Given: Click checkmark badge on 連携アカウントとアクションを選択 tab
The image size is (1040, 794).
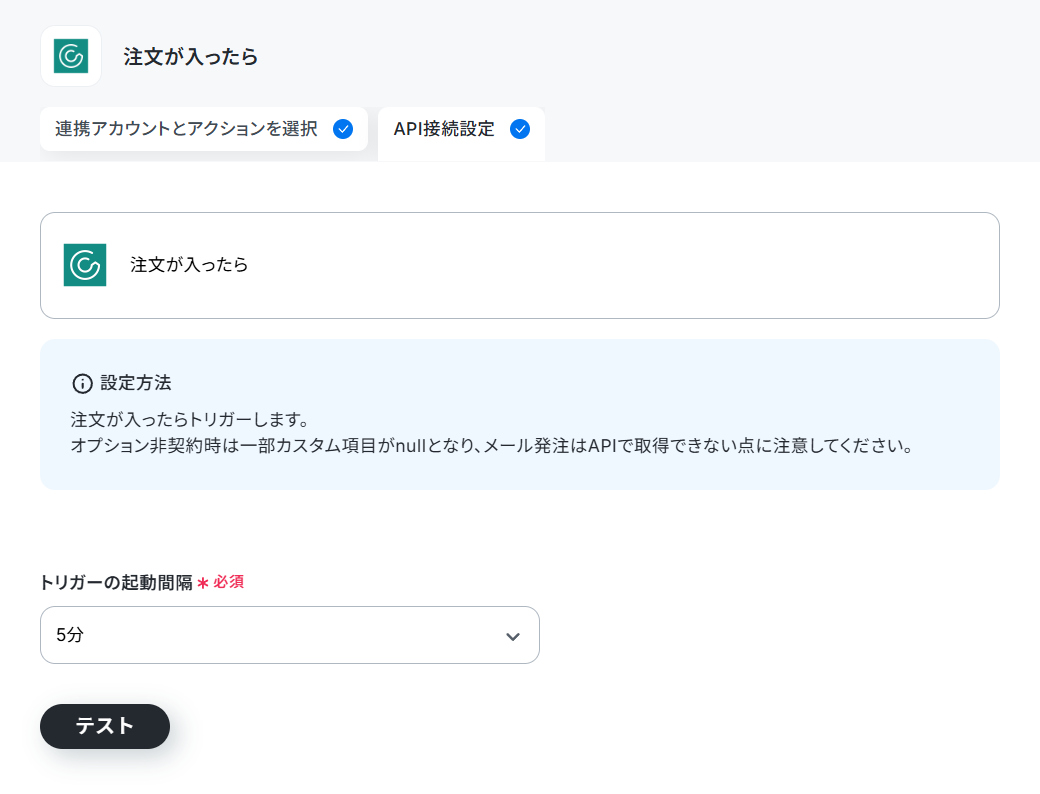Looking at the screenshot, I should pyautogui.click(x=343, y=129).
